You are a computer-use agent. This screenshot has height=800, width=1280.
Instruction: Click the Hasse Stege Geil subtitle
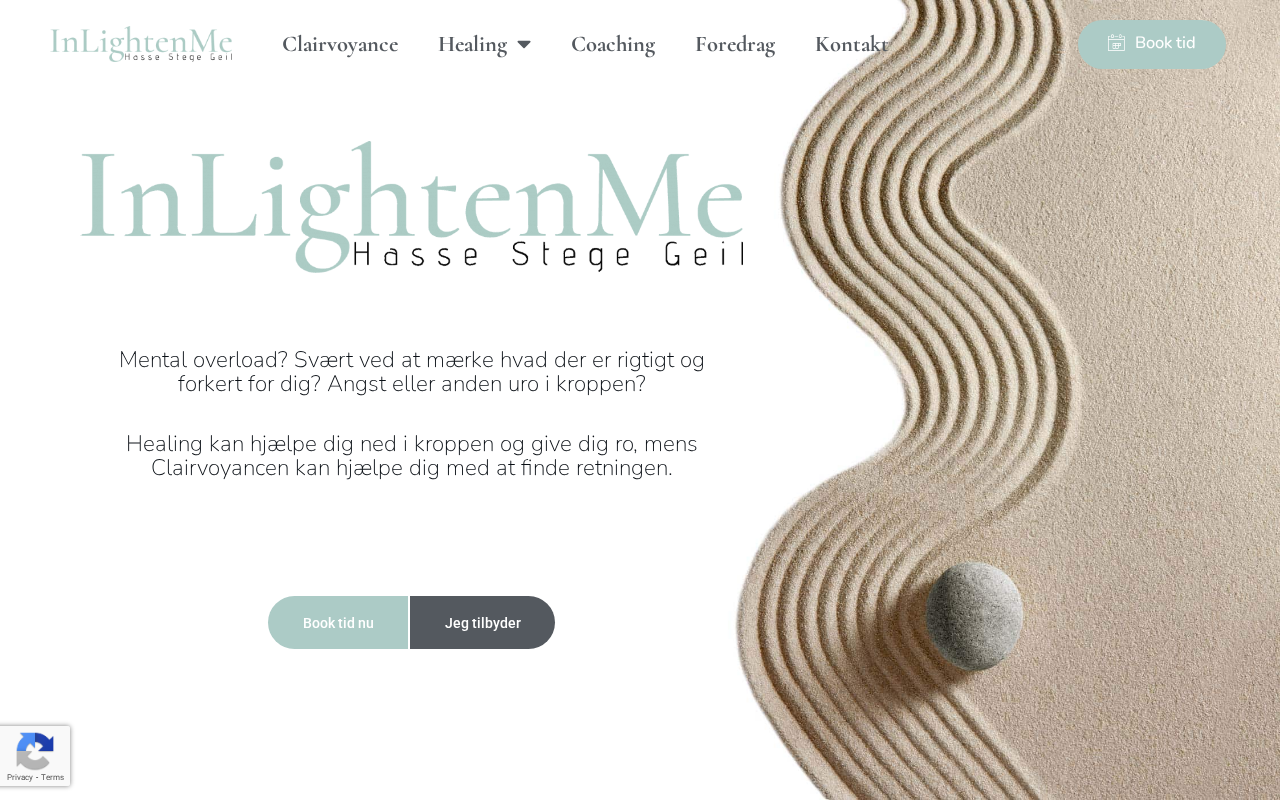click(548, 255)
